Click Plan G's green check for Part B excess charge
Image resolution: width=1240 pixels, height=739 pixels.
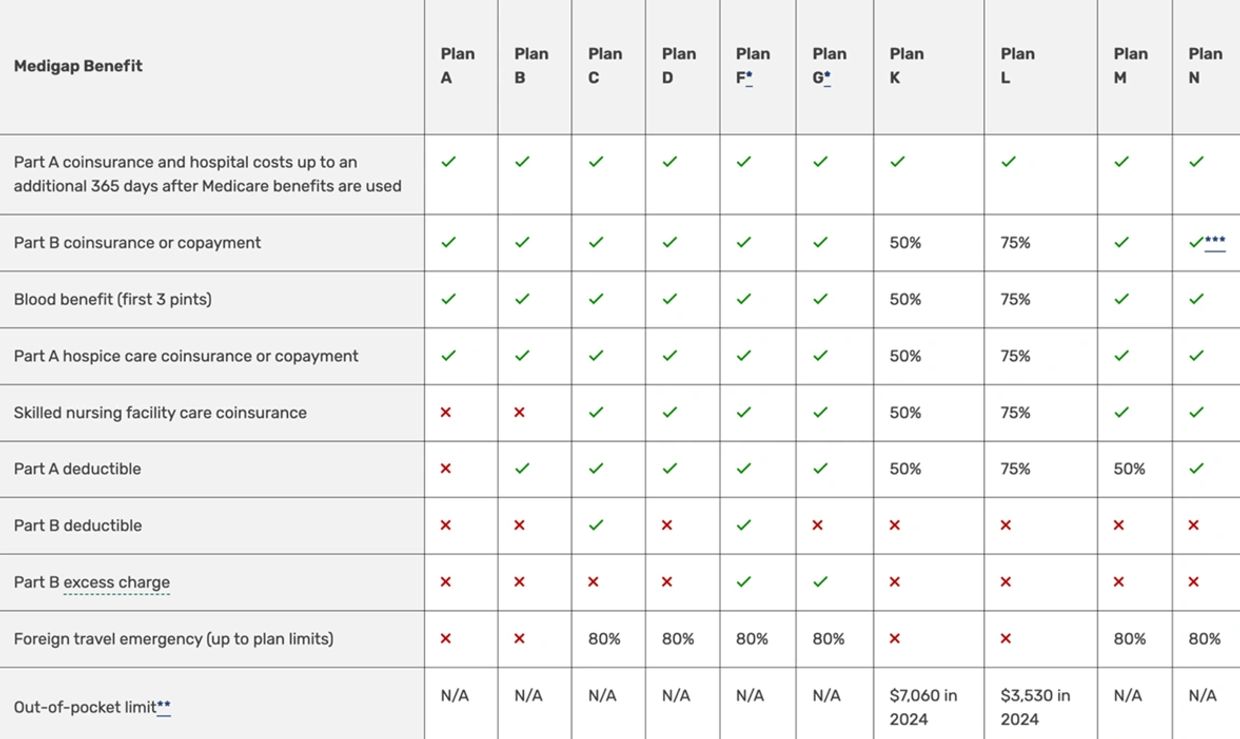(820, 582)
